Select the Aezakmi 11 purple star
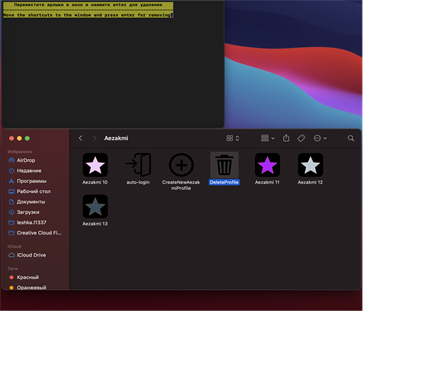 click(x=267, y=165)
